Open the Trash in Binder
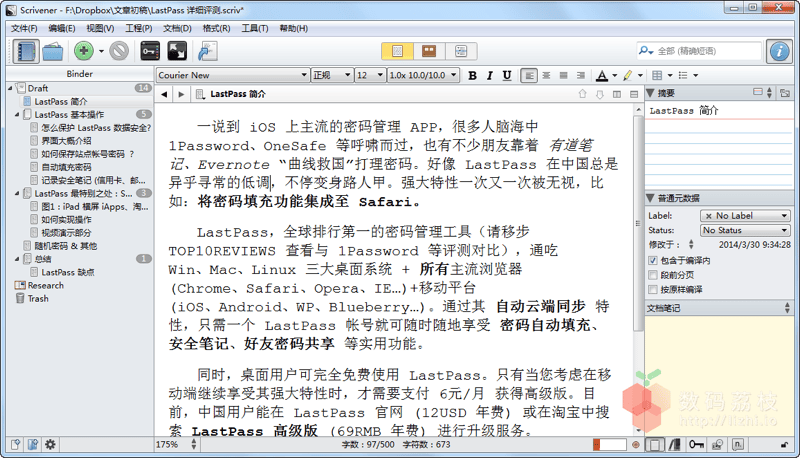 [38, 299]
